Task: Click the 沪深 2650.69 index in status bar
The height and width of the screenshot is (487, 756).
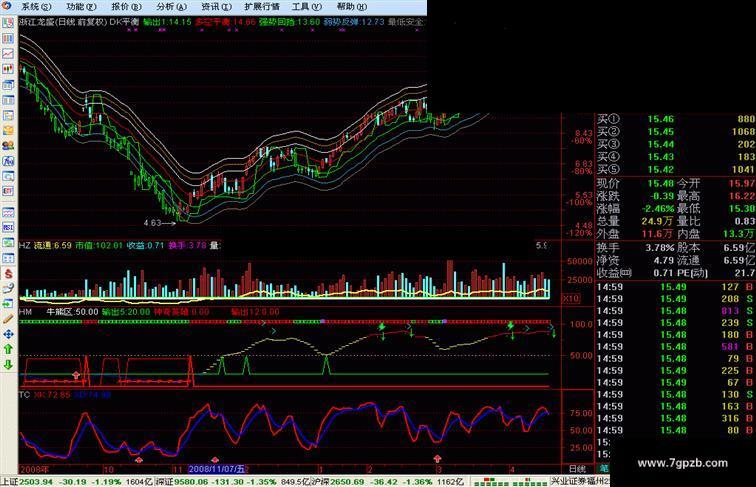Action: point(388,482)
